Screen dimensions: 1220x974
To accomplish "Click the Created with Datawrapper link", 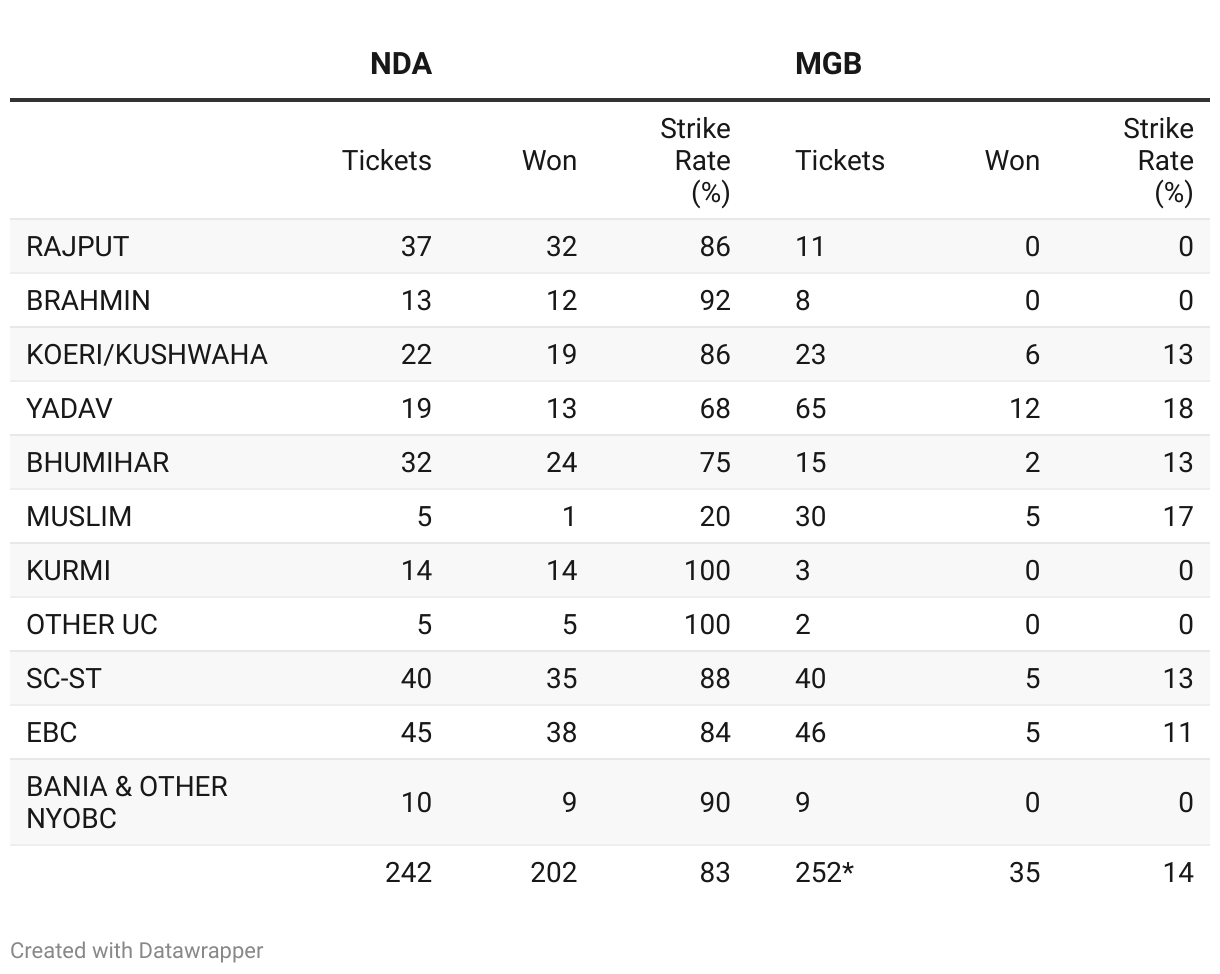I will coord(137,950).
